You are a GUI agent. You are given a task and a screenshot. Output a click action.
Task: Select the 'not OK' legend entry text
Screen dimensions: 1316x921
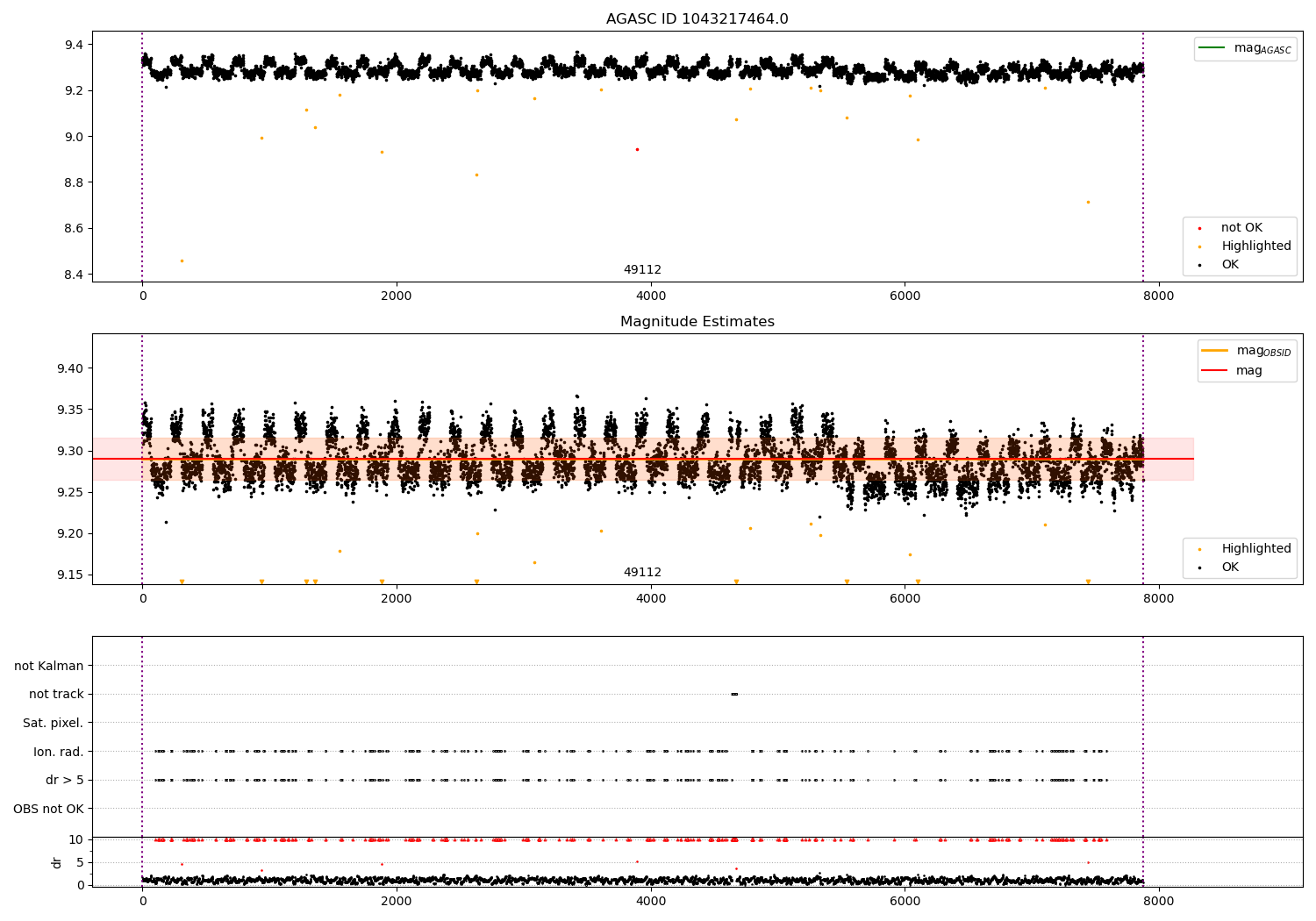coord(1241,228)
